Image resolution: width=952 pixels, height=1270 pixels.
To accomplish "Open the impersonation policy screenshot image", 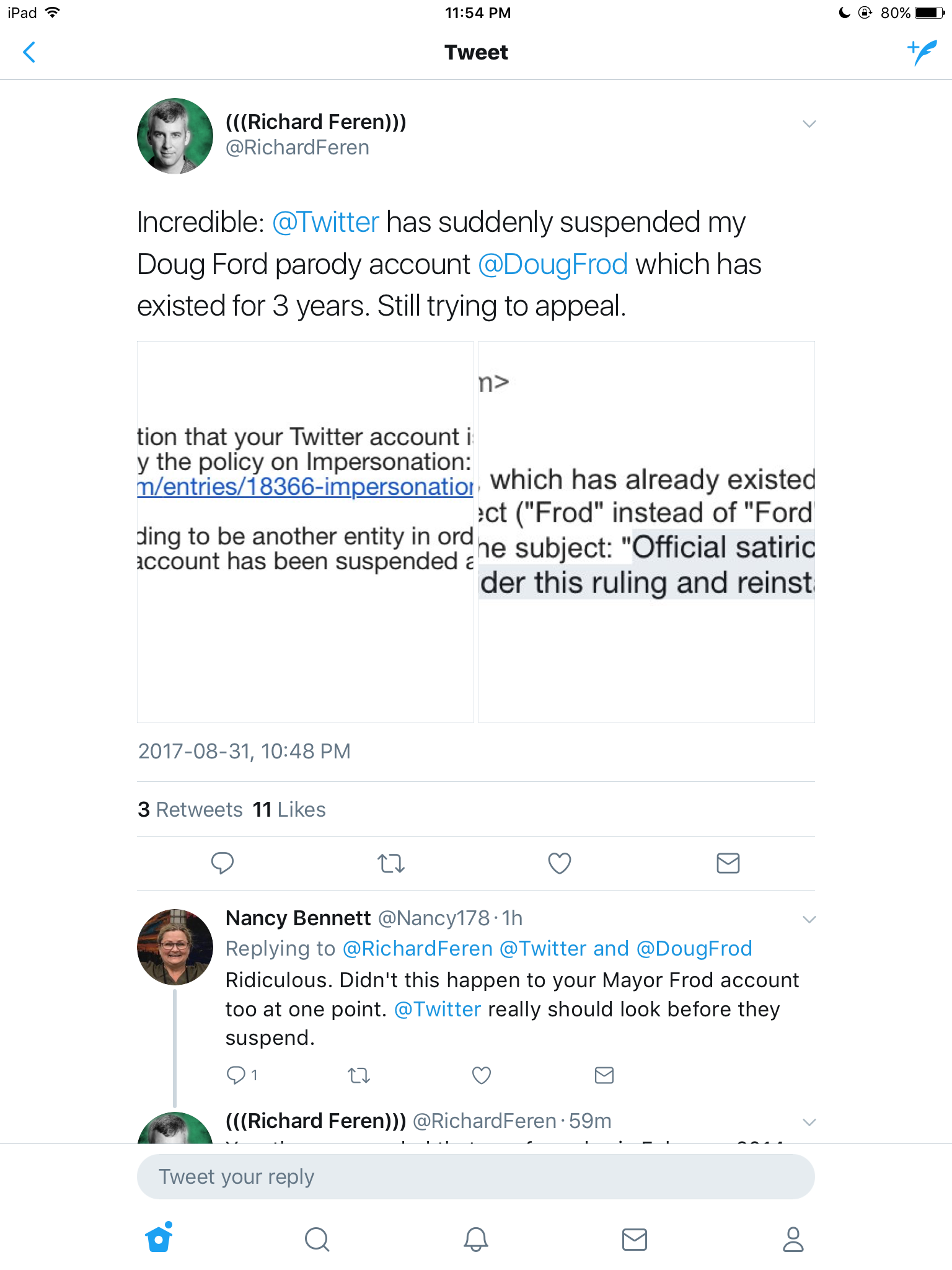I will [x=305, y=531].
